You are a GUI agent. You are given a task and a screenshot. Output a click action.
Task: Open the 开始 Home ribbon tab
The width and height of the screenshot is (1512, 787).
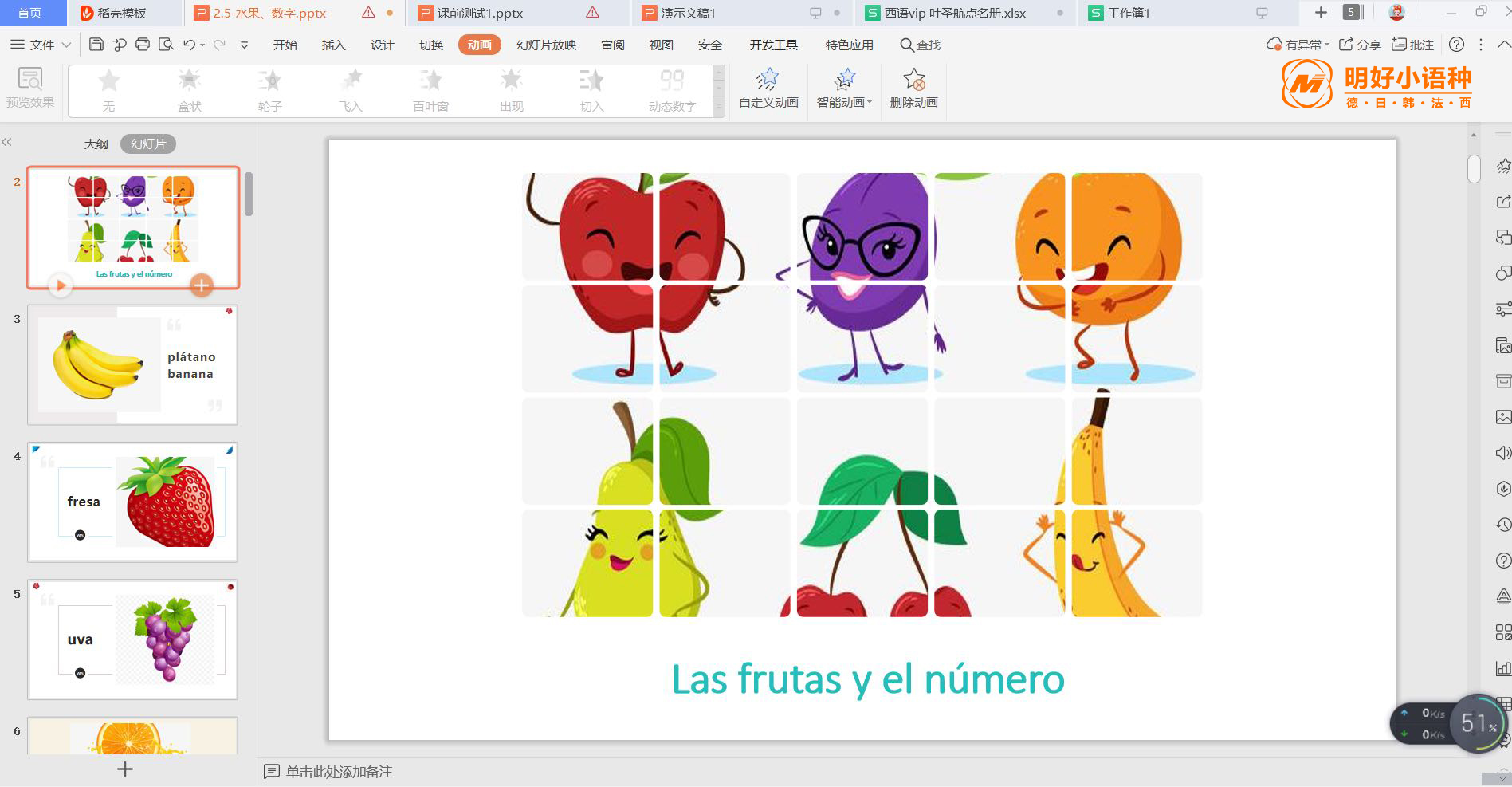pos(285,45)
